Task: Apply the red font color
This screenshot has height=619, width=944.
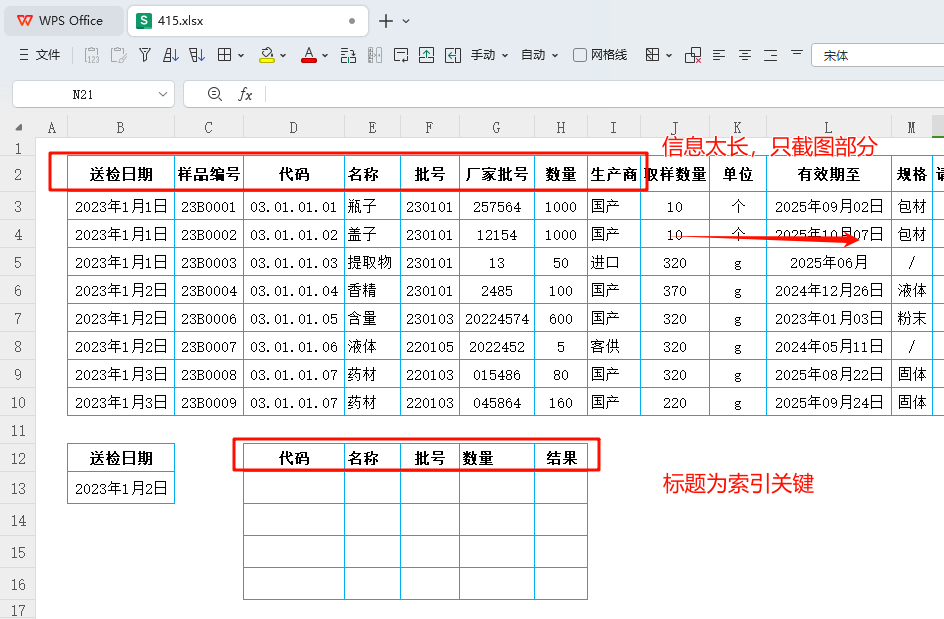Action: (x=309, y=55)
